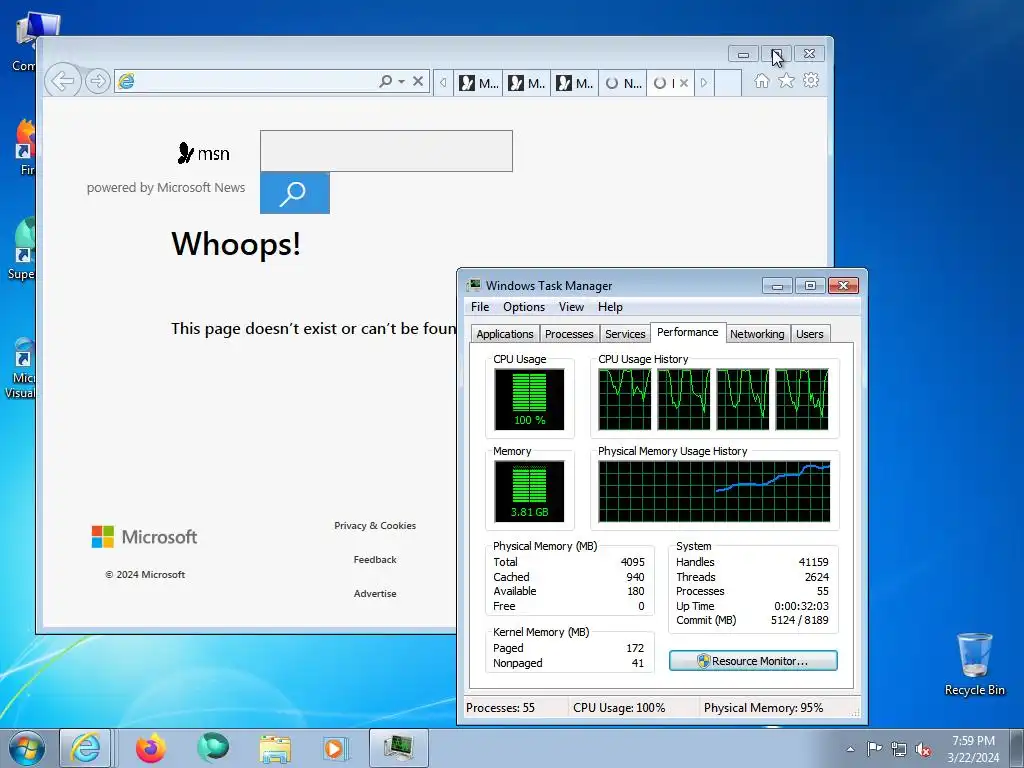Click the msn logo on the page
Image resolution: width=1024 pixels, height=768 pixels.
click(203, 153)
